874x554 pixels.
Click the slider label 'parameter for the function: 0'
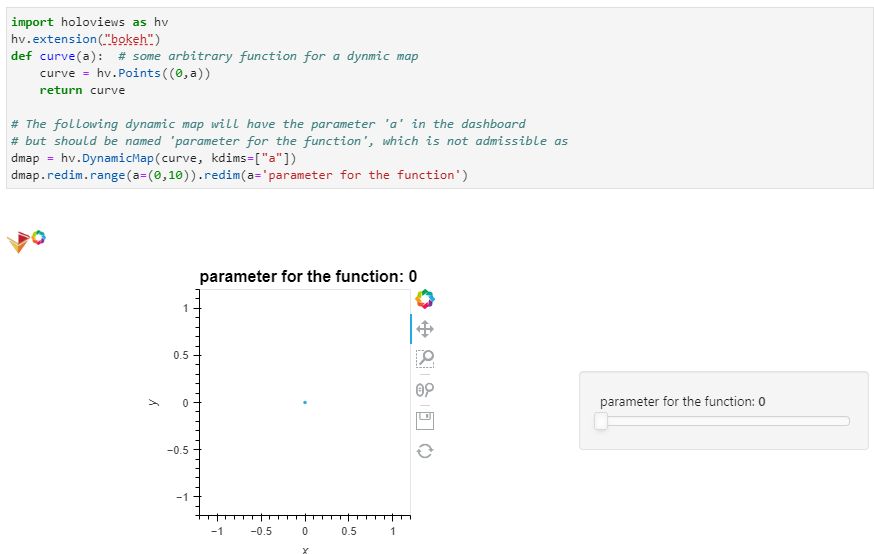pos(682,401)
